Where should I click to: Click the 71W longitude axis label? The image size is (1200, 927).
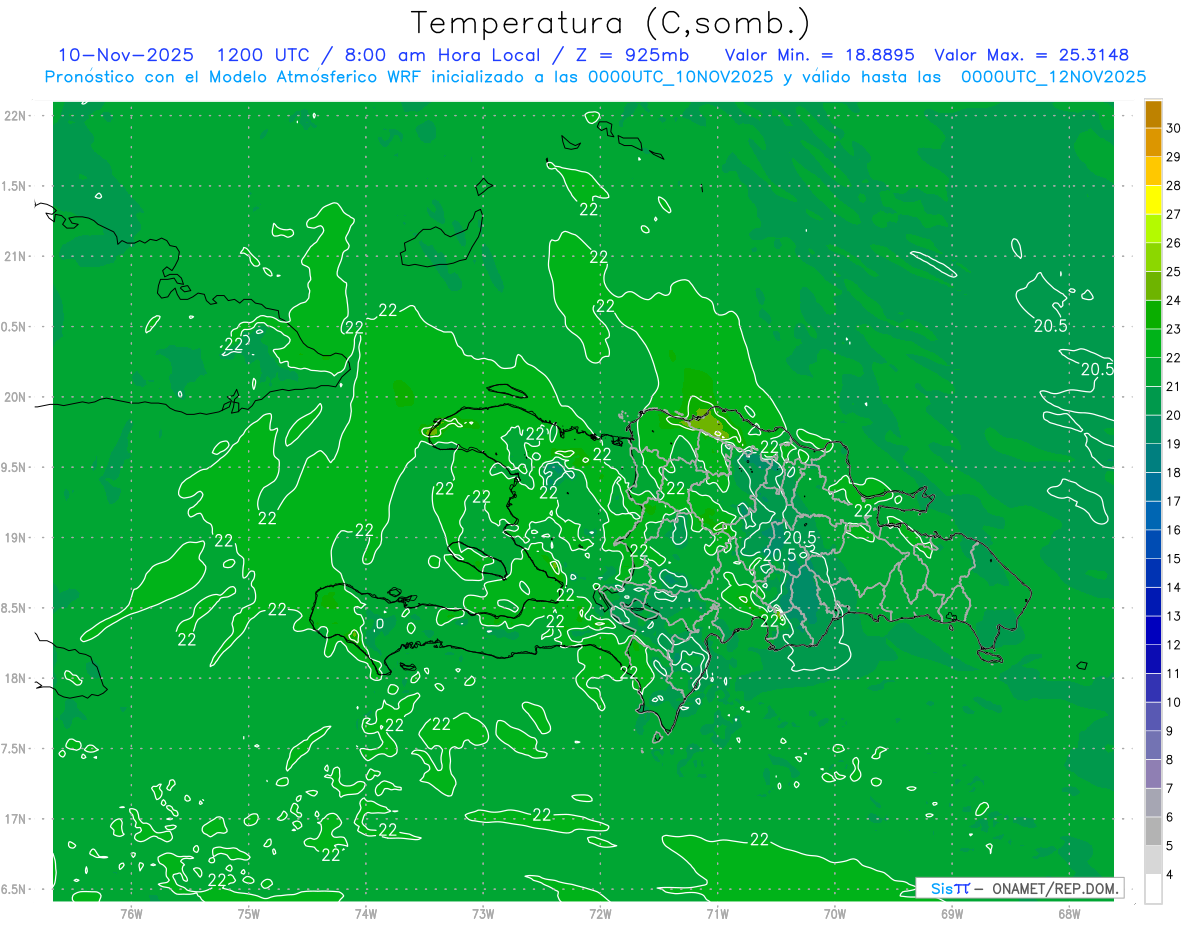717,914
